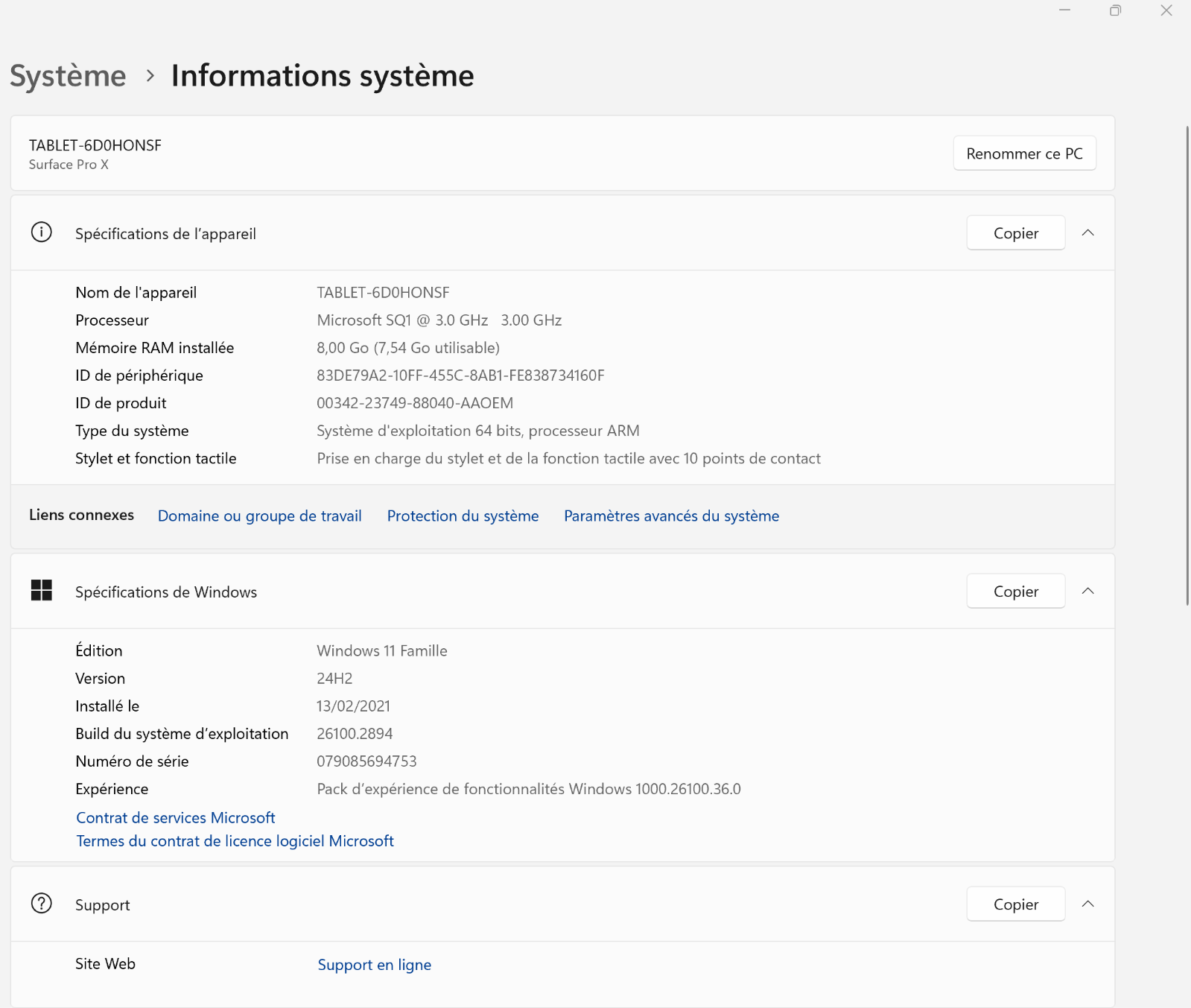Collapse the Spécifications de Windows section
Viewport: 1191px width, 1008px height.
pos(1087,592)
